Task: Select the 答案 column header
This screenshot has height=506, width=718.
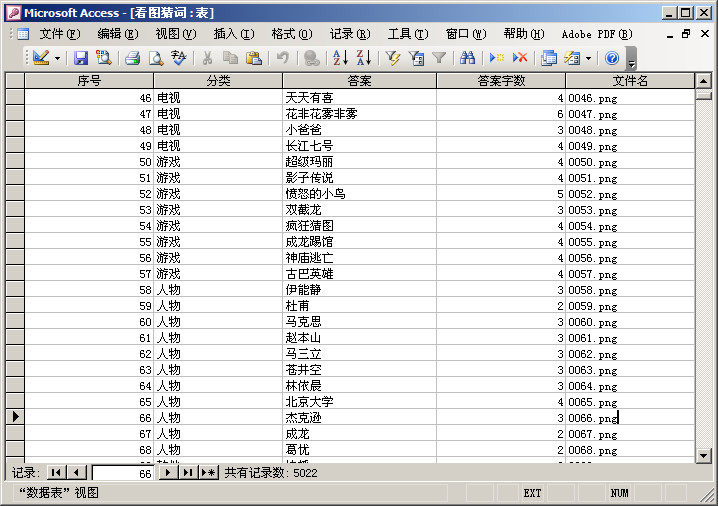Action: (359, 81)
